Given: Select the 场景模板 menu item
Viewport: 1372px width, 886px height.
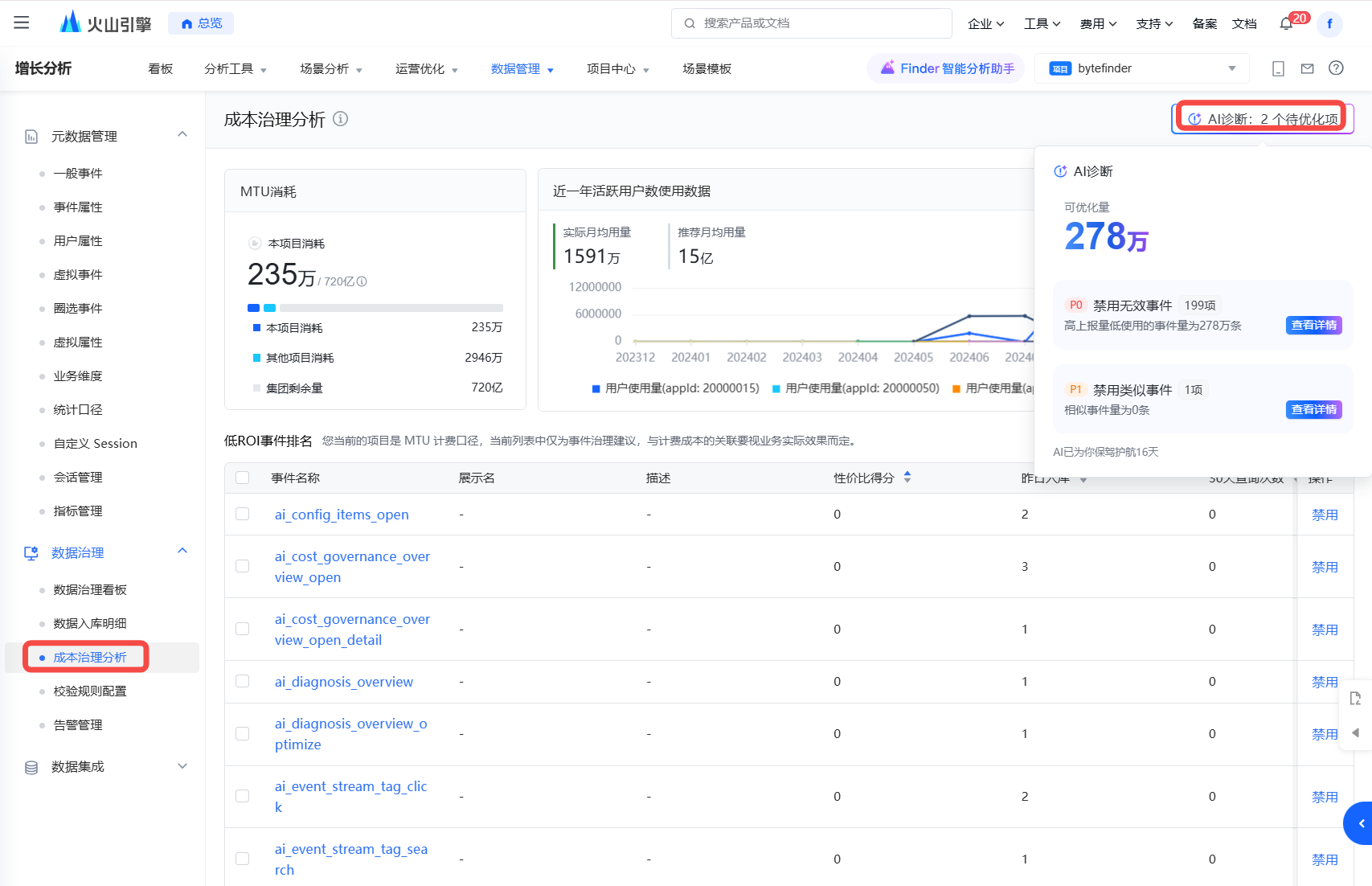Looking at the screenshot, I should [x=706, y=69].
